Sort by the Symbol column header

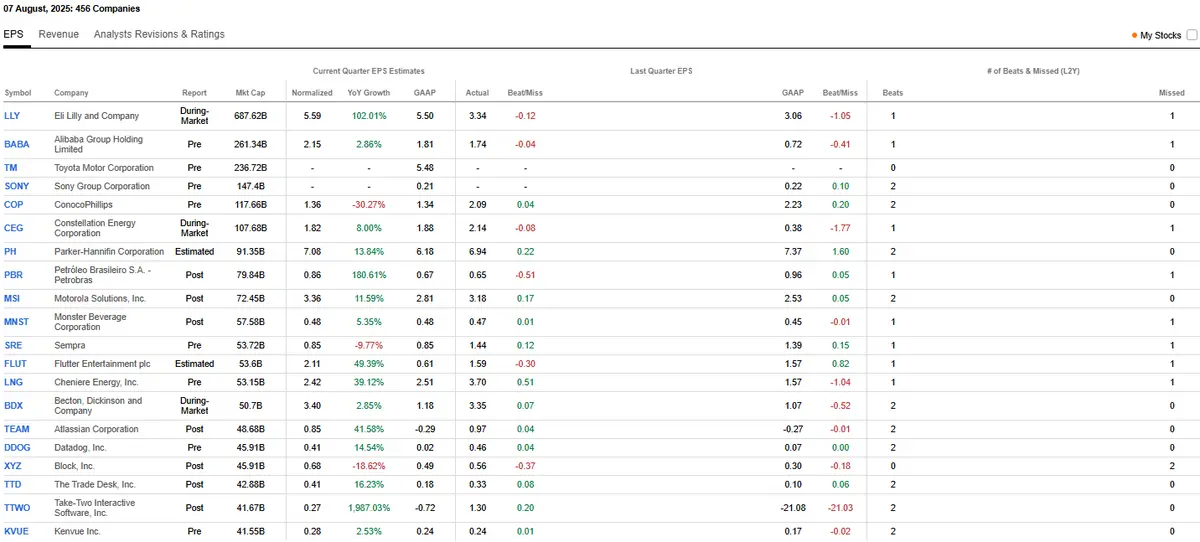click(18, 93)
